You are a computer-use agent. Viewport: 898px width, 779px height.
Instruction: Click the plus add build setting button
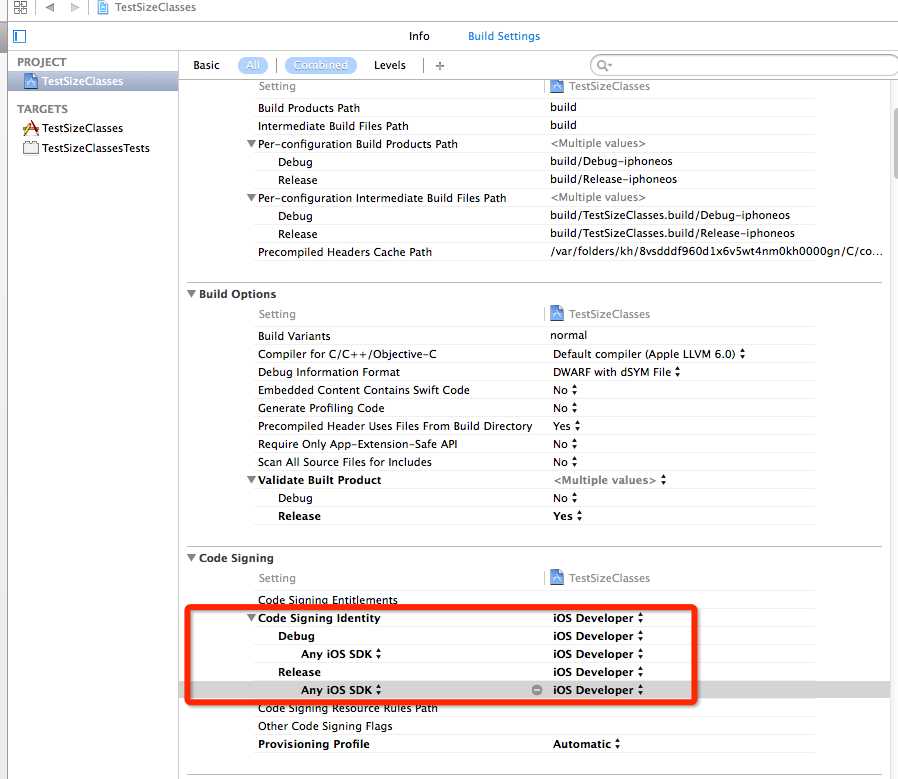440,66
